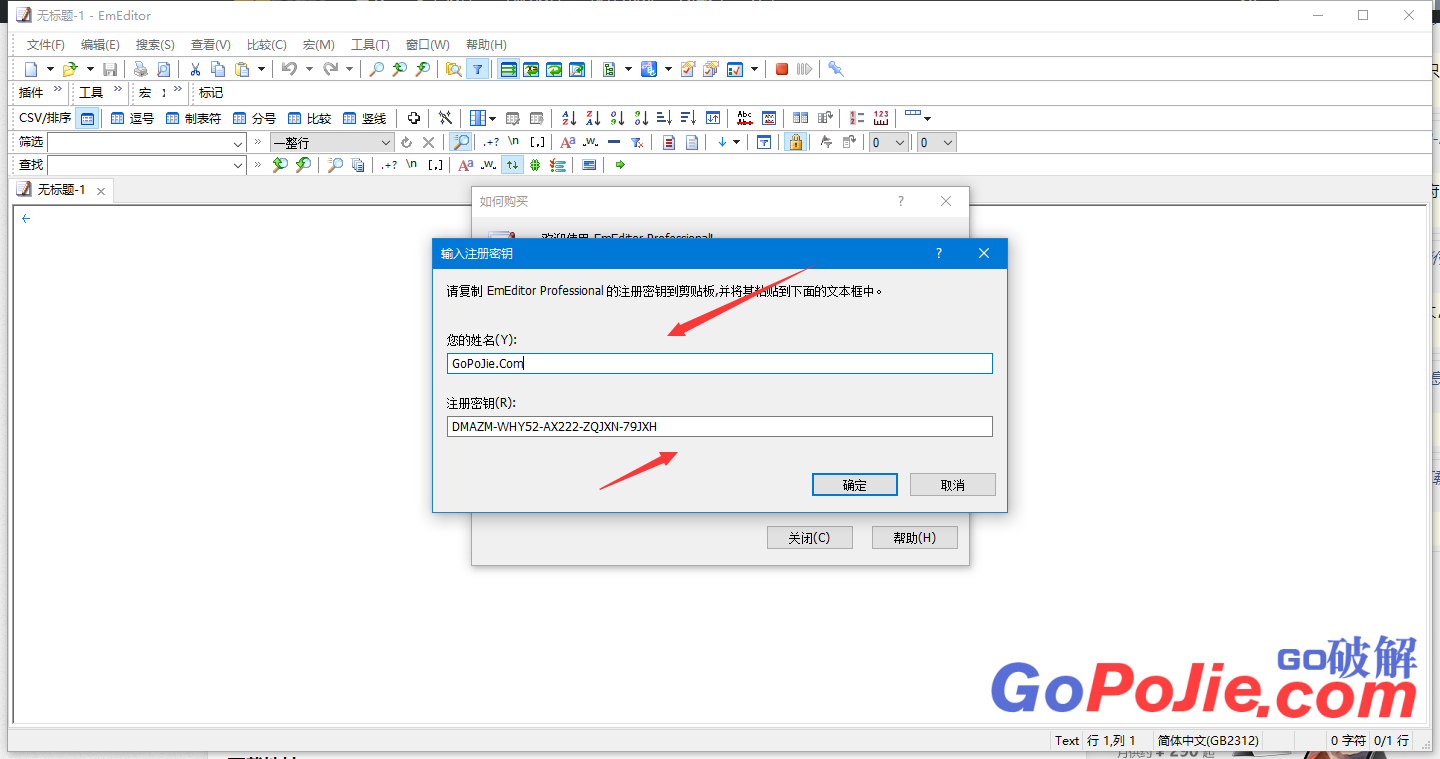Image resolution: width=1440 pixels, height=759 pixels.
Task: Select 制表符 tab-separated mode button
Action: (x=194, y=118)
